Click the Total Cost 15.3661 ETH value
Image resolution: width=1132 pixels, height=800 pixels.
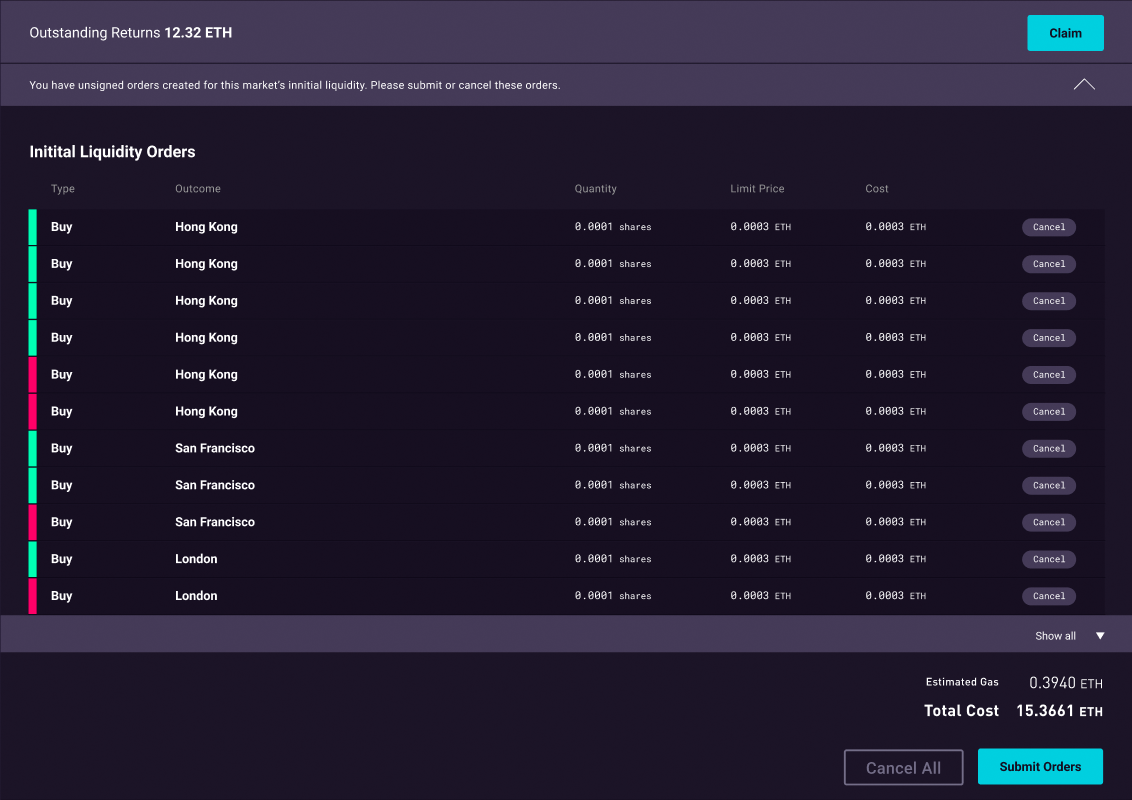1059,710
